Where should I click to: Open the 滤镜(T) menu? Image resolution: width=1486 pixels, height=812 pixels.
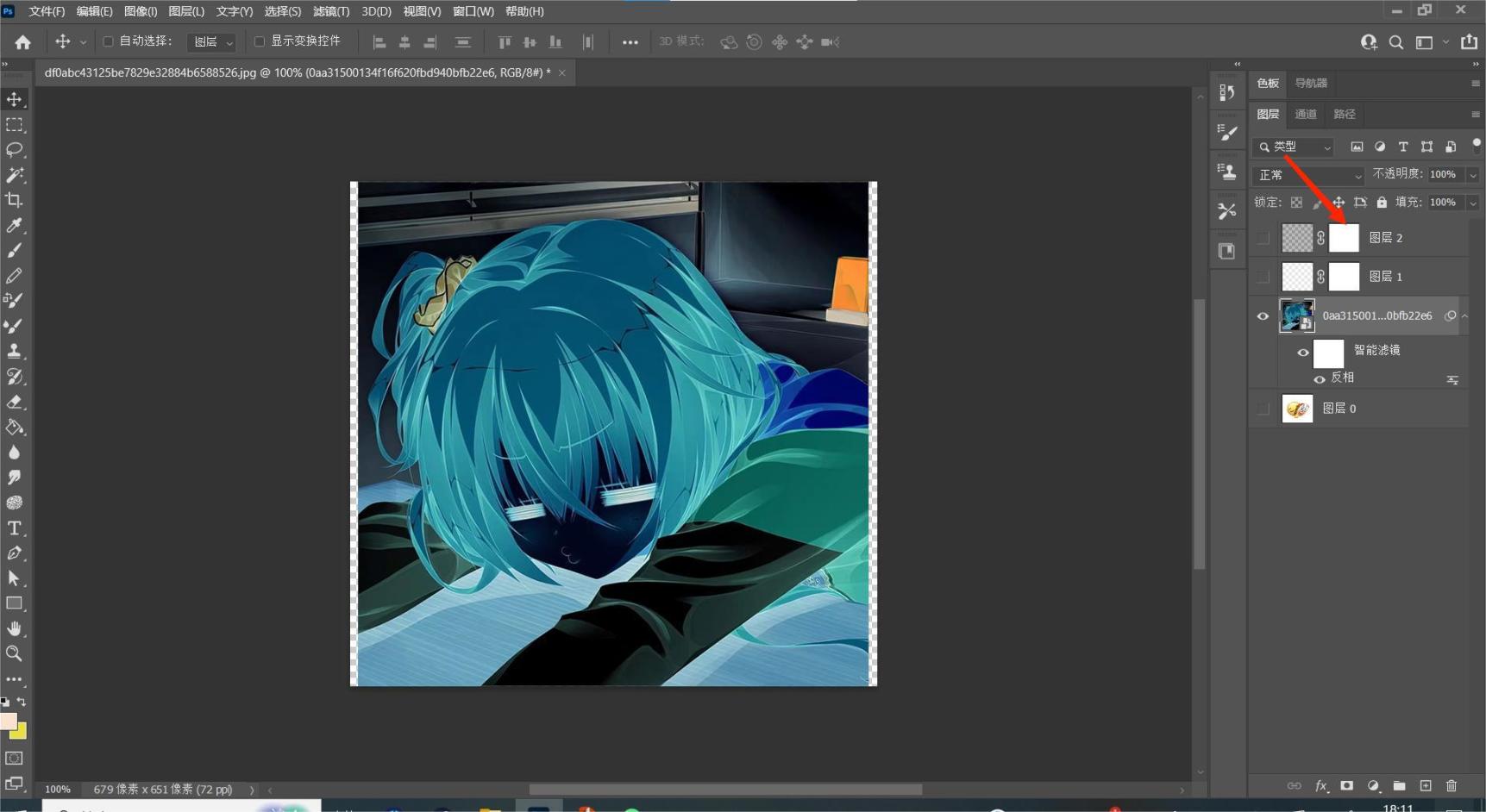click(331, 11)
